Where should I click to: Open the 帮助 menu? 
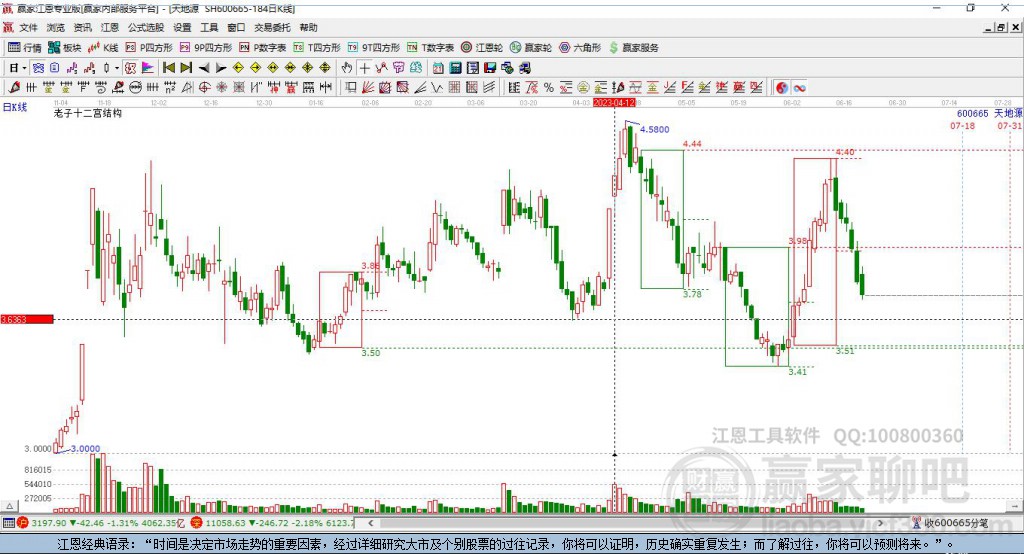point(308,27)
